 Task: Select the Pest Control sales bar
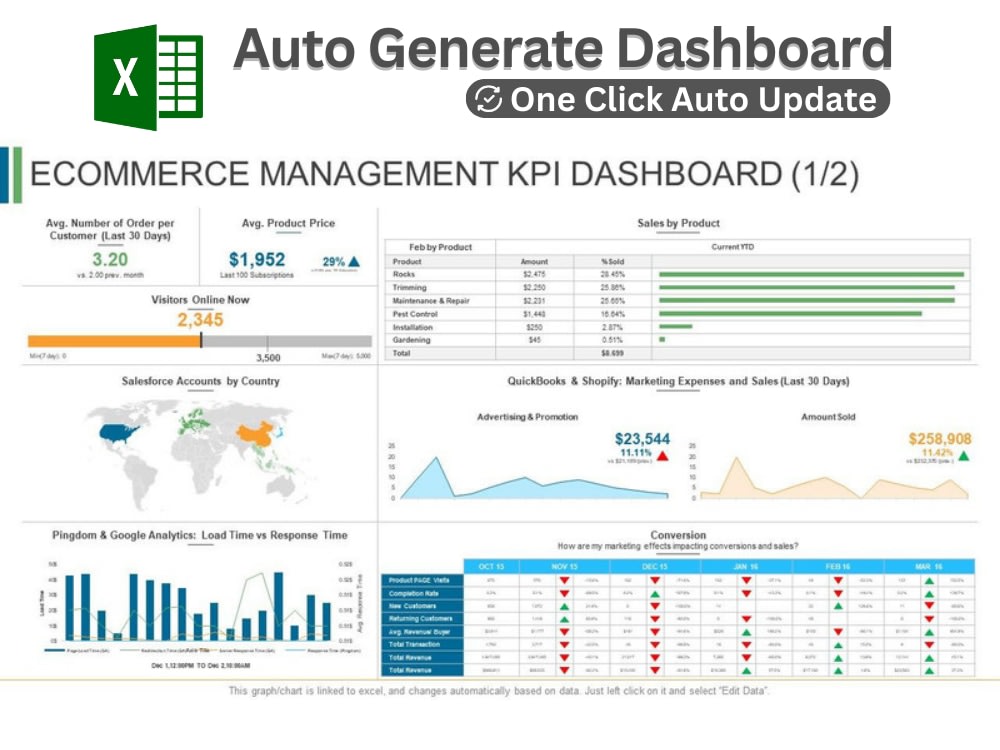(790, 314)
